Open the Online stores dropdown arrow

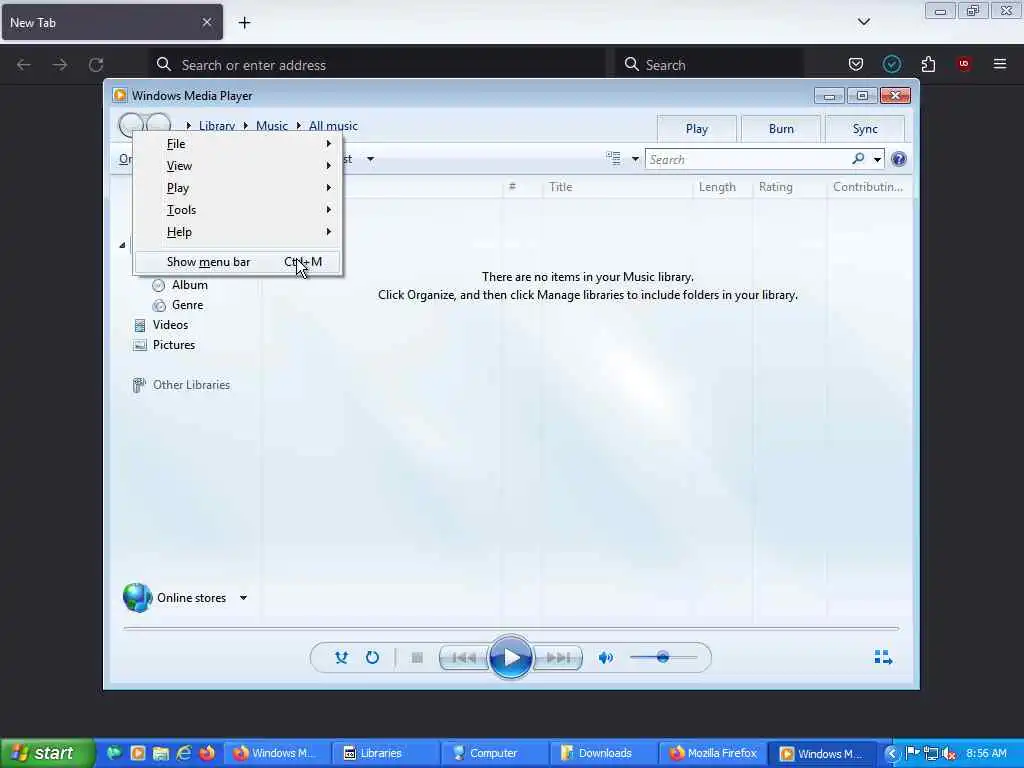(x=243, y=598)
